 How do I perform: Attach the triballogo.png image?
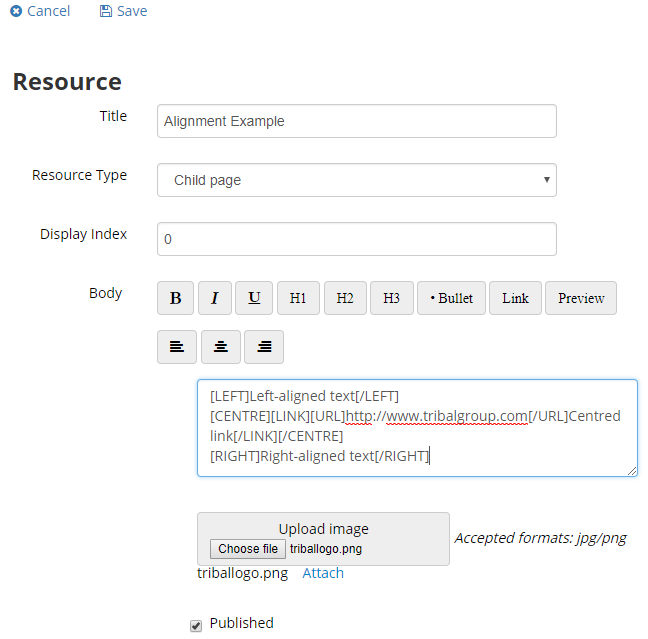click(323, 573)
